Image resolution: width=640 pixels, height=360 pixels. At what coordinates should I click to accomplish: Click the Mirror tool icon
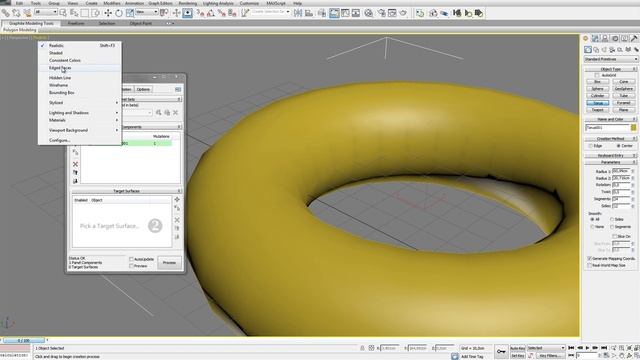298,13
